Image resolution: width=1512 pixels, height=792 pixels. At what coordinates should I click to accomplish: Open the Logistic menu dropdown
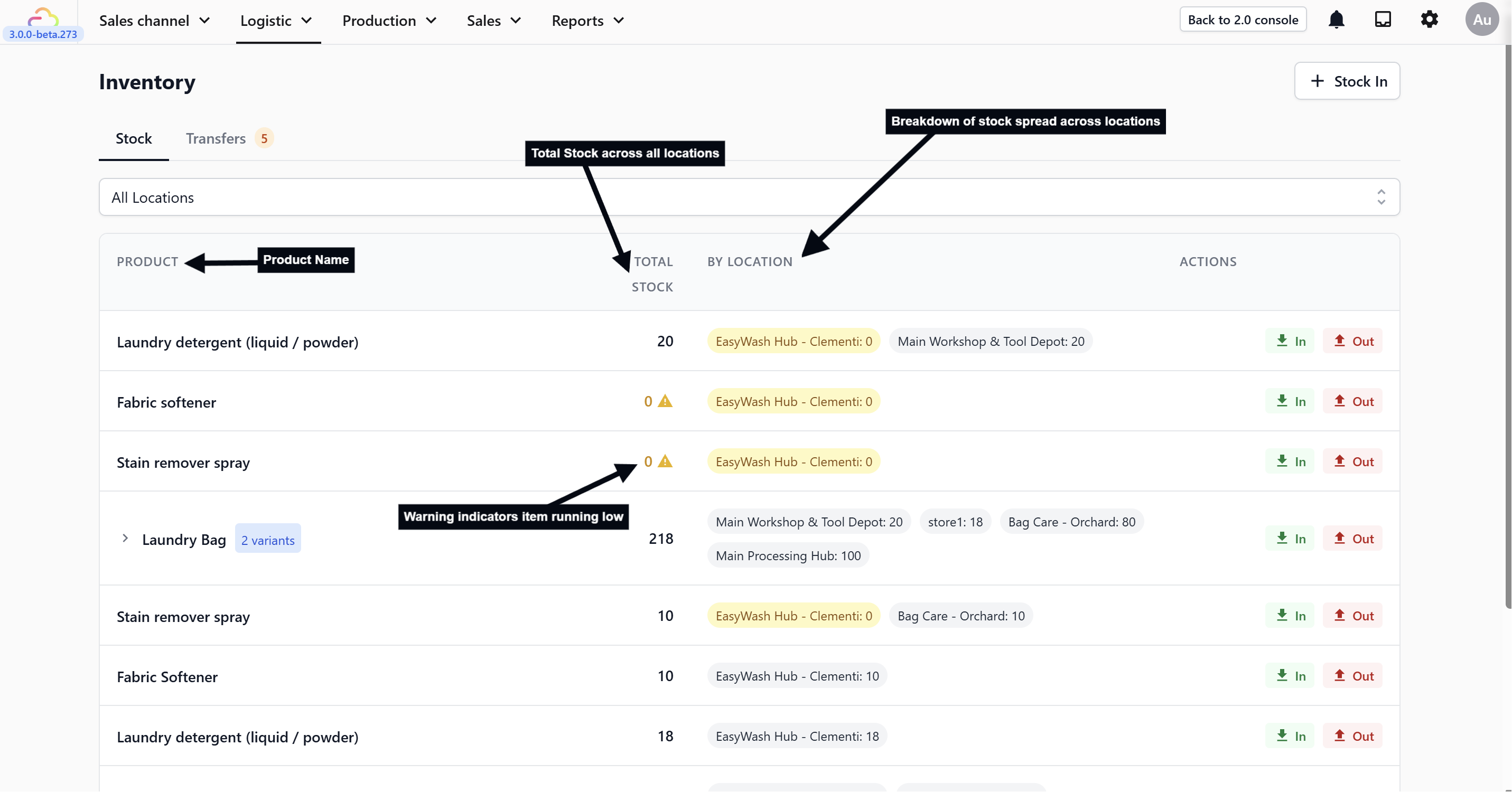(276, 21)
